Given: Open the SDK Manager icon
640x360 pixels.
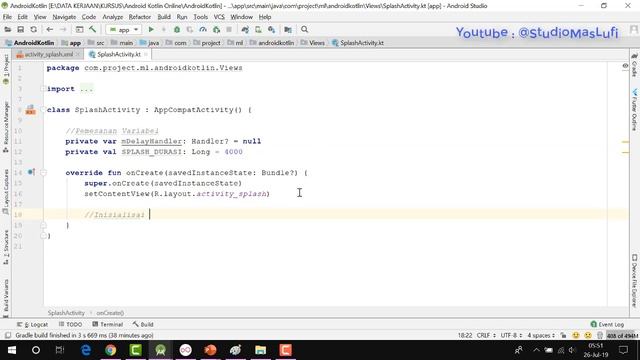Looking at the screenshot, I should [x=271, y=29].
